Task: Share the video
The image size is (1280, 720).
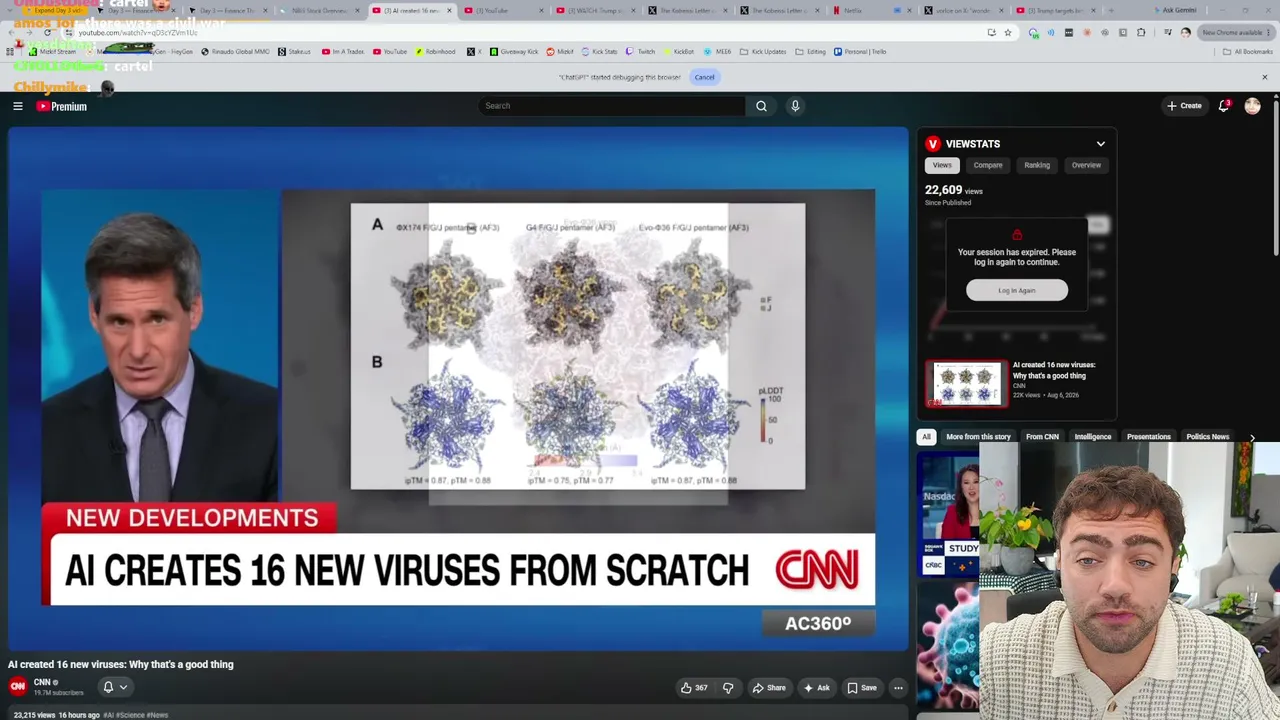Action: [x=771, y=688]
